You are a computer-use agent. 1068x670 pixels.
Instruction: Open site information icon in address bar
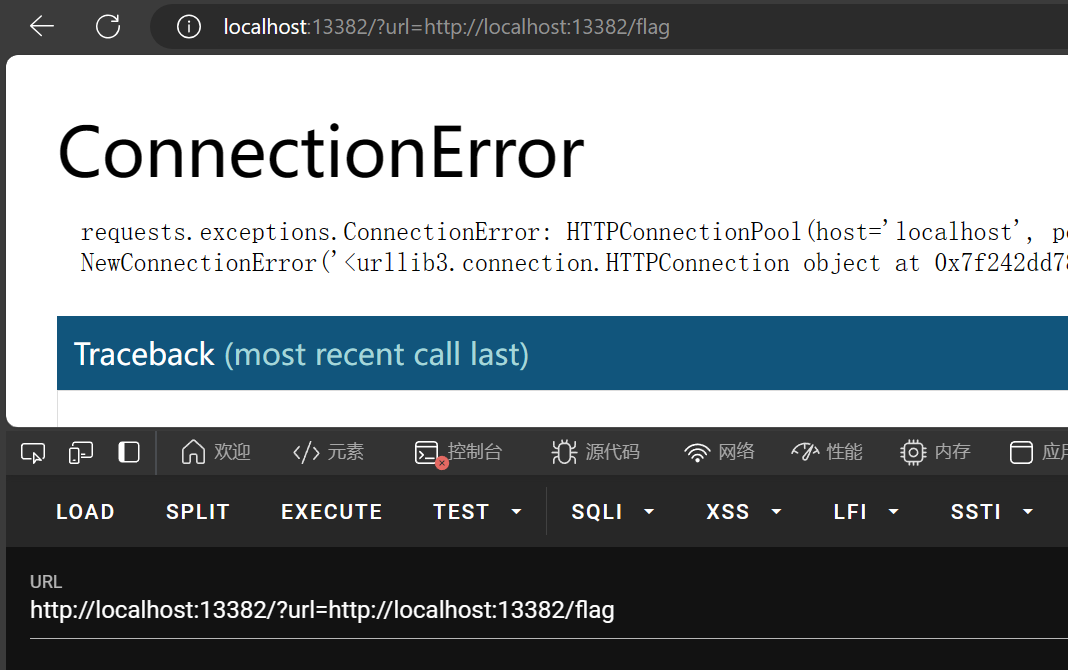tap(189, 27)
